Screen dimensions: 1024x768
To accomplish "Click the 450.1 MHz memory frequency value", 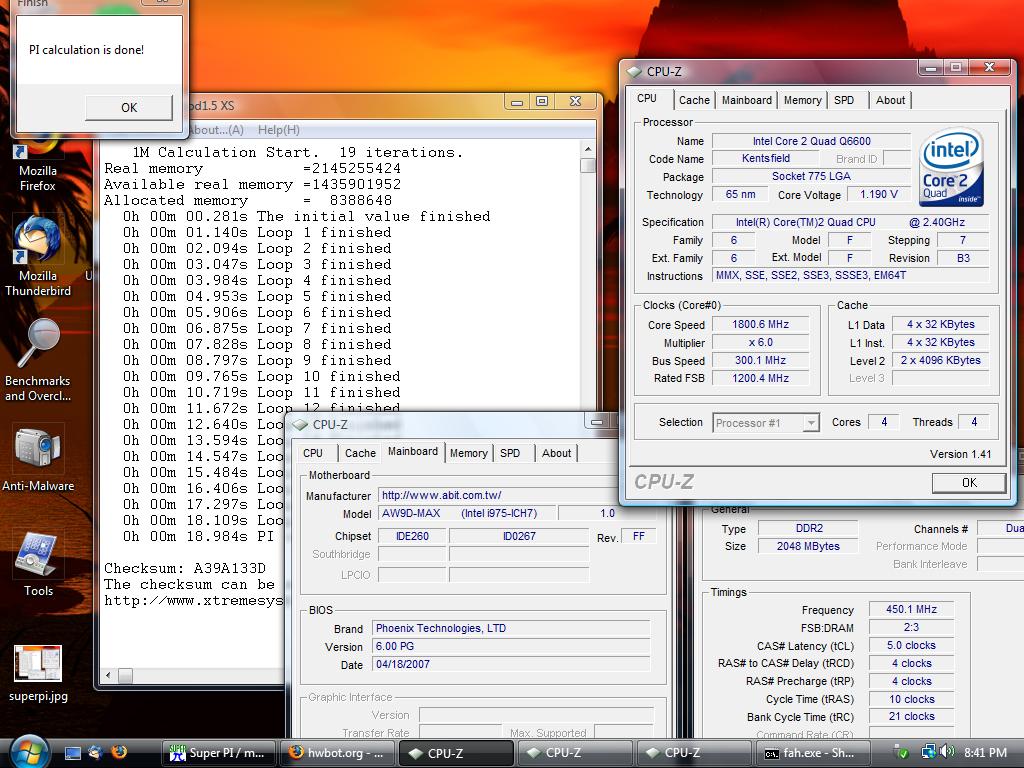I will [911, 609].
